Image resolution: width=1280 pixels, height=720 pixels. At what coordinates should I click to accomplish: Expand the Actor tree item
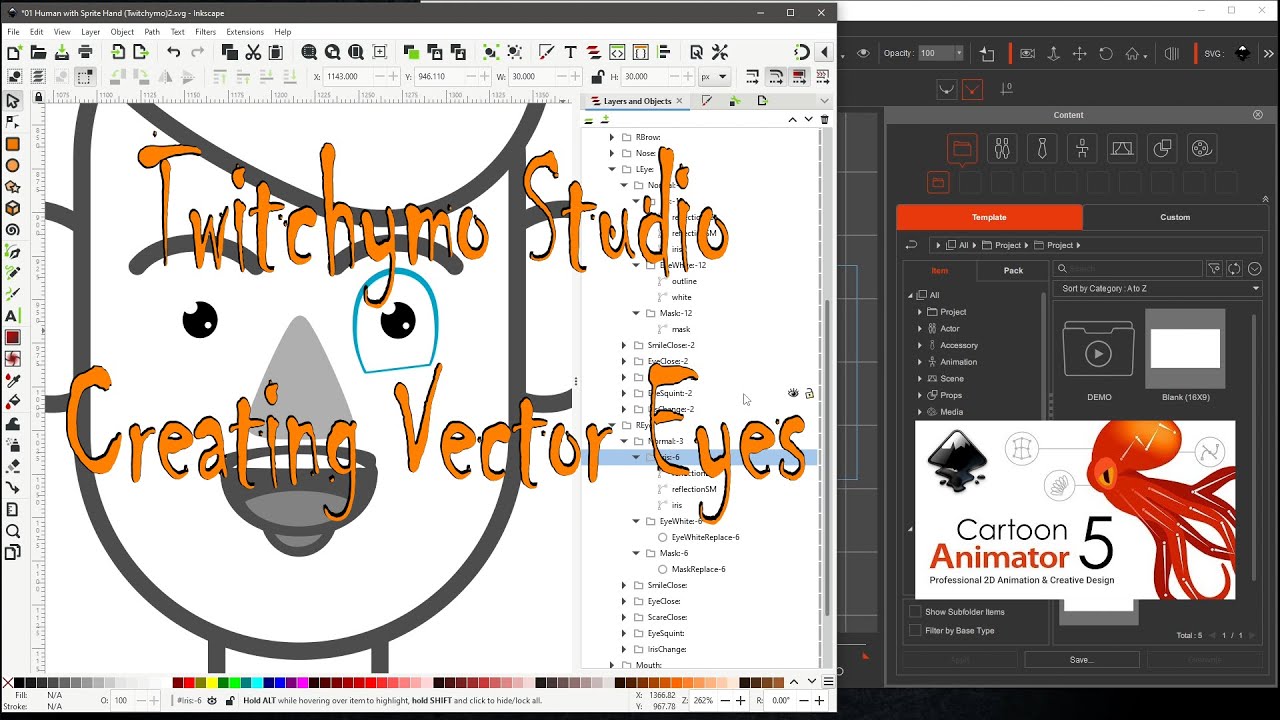coord(920,328)
